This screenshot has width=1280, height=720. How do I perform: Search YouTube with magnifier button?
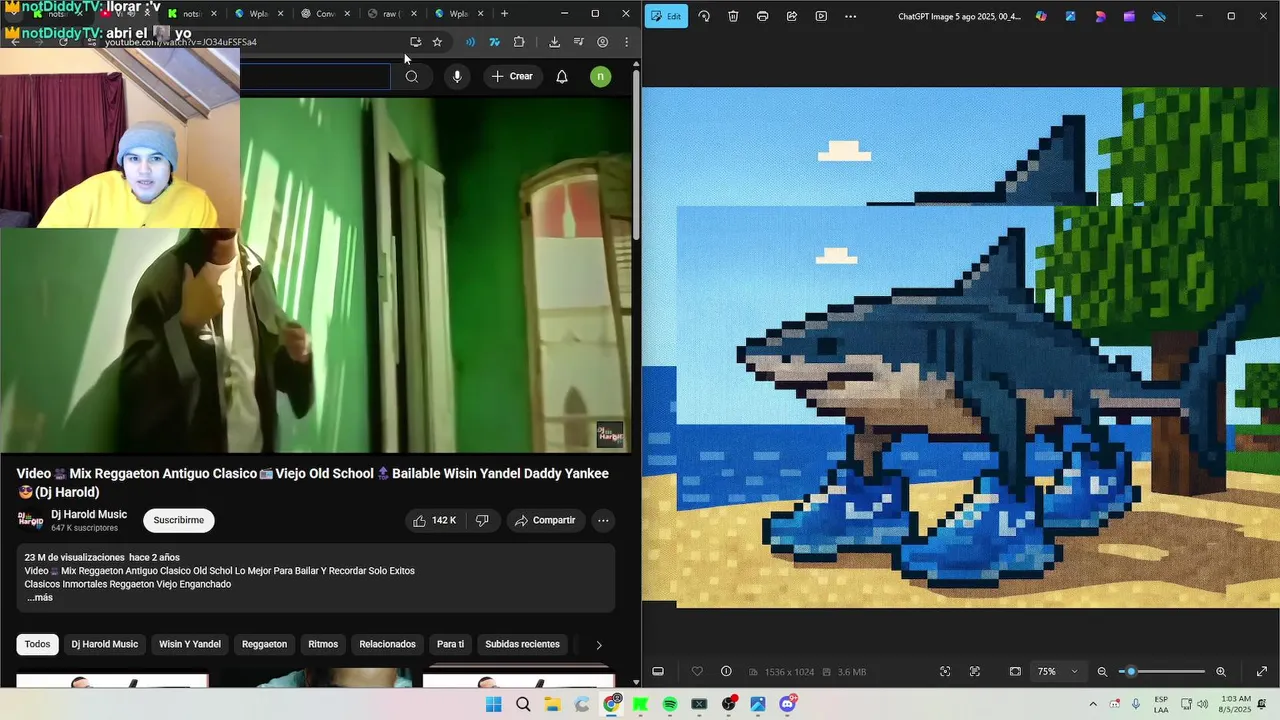pyautogui.click(x=411, y=76)
